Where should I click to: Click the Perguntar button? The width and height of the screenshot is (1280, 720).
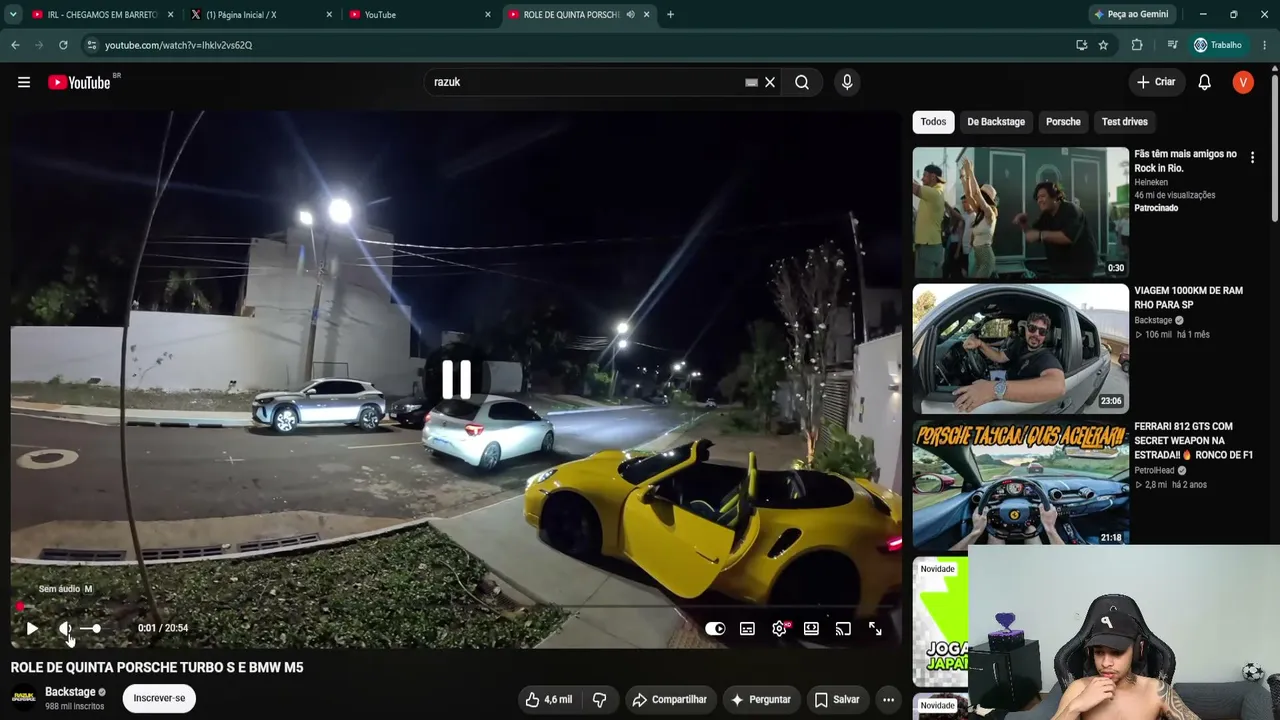(x=761, y=700)
